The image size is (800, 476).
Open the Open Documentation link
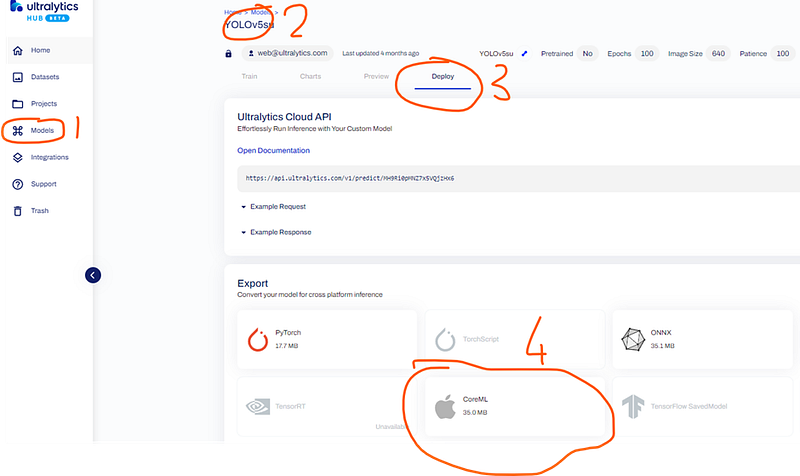273,151
